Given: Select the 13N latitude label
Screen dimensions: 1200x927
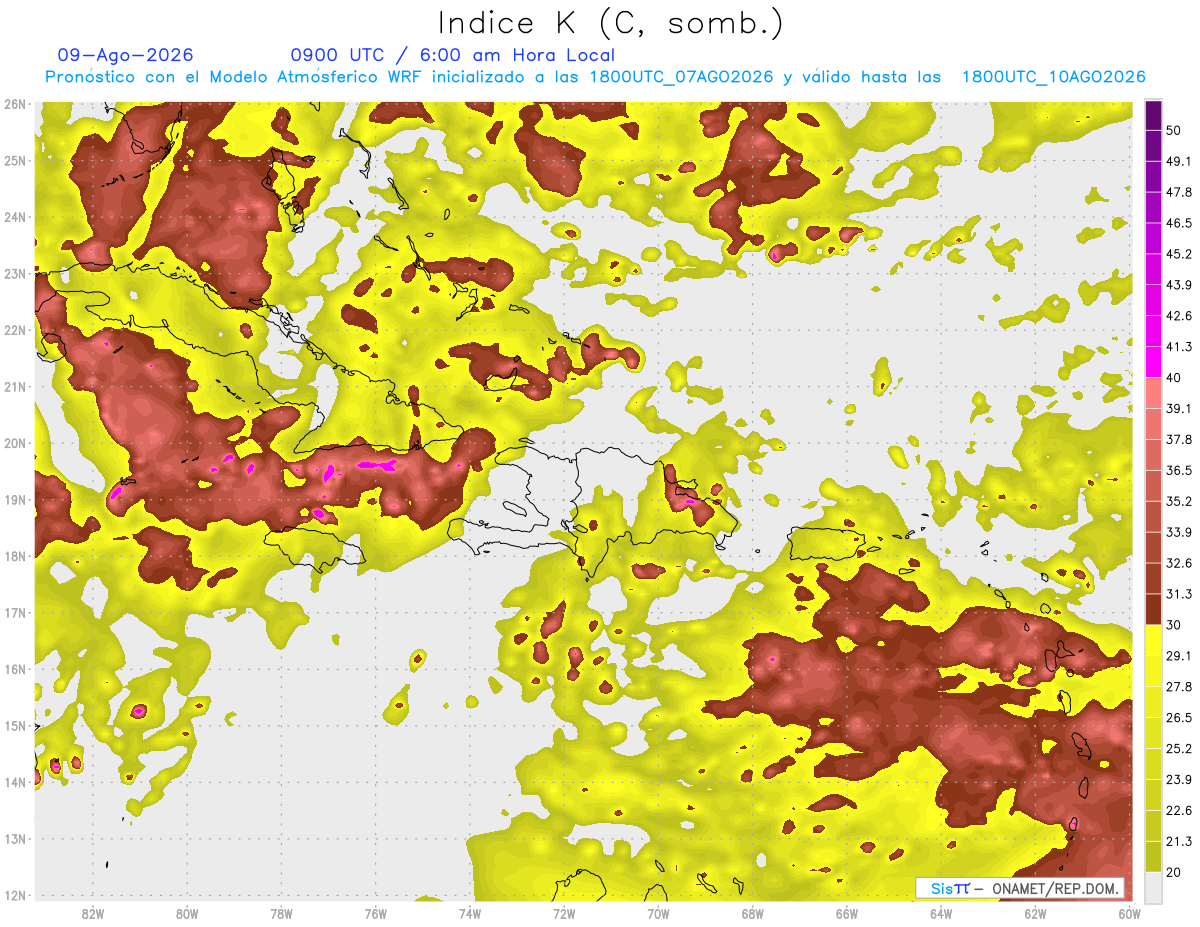Looking at the screenshot, I should click(x=15, y=838).
